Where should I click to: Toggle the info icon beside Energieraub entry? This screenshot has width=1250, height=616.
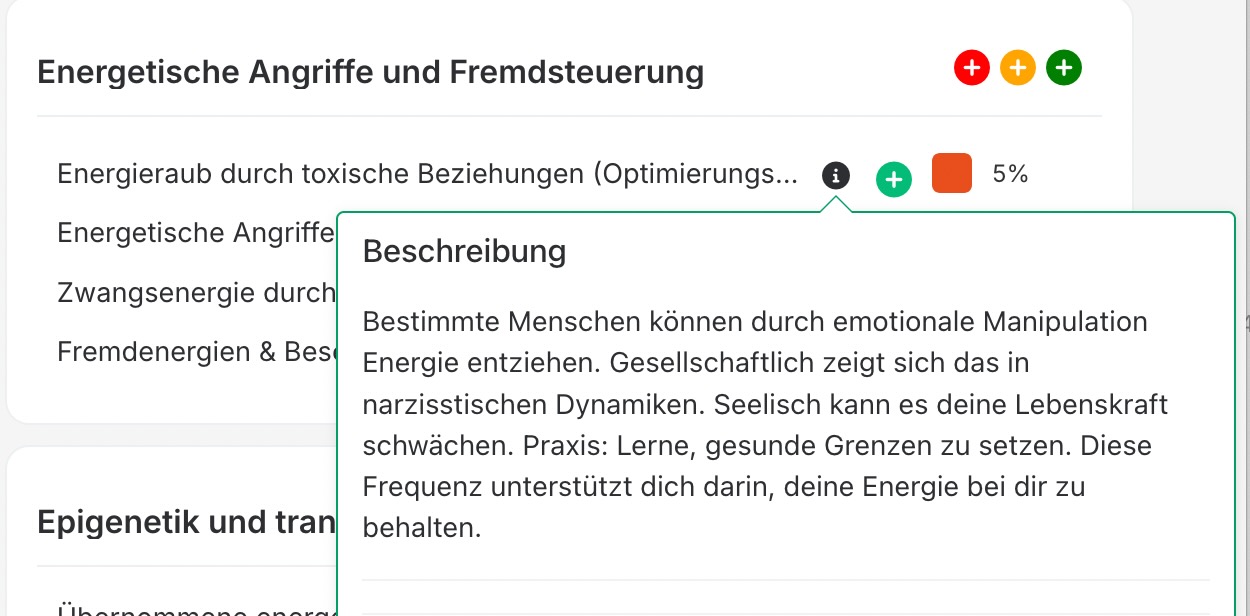[836, 176]
